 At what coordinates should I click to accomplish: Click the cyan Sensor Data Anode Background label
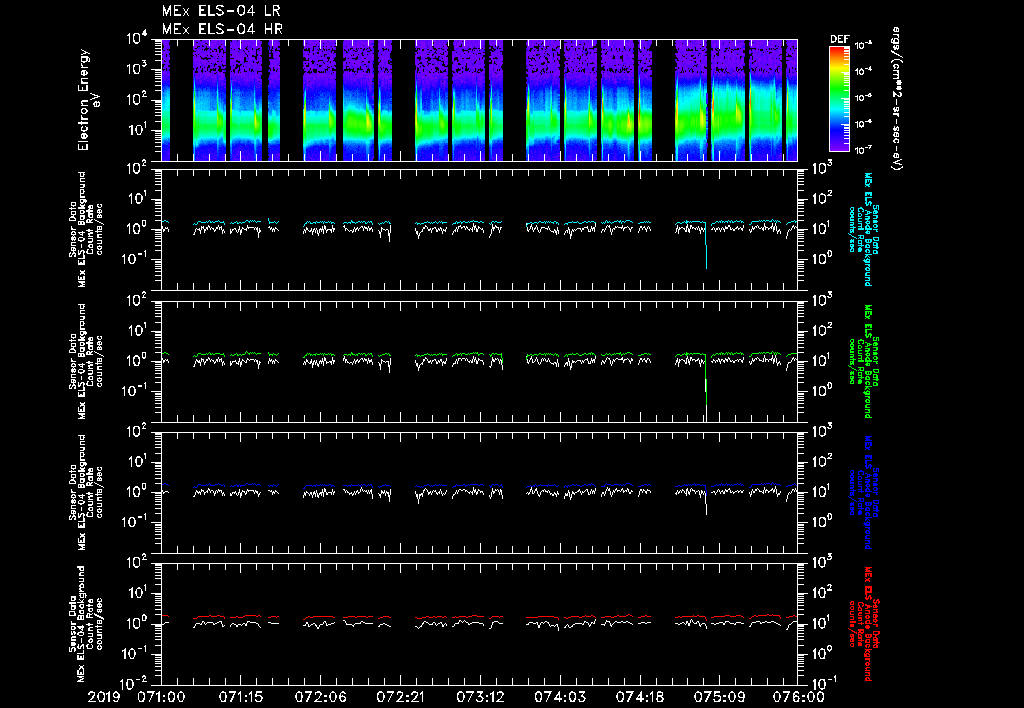pos(863,229)
